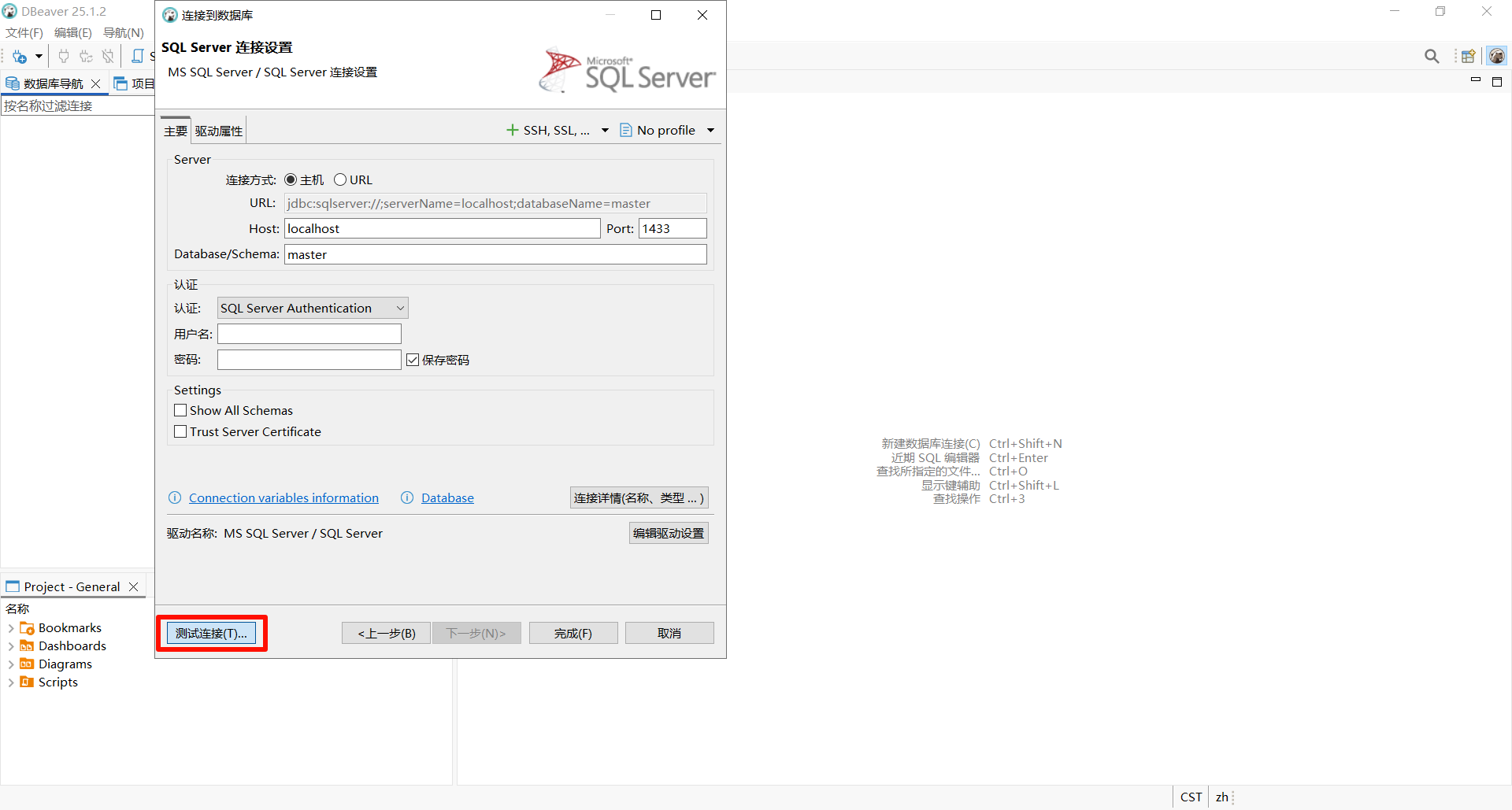Open the 认证 authentication type dropdown
This screenshot has width=1512, height=810.
[313, 308]
